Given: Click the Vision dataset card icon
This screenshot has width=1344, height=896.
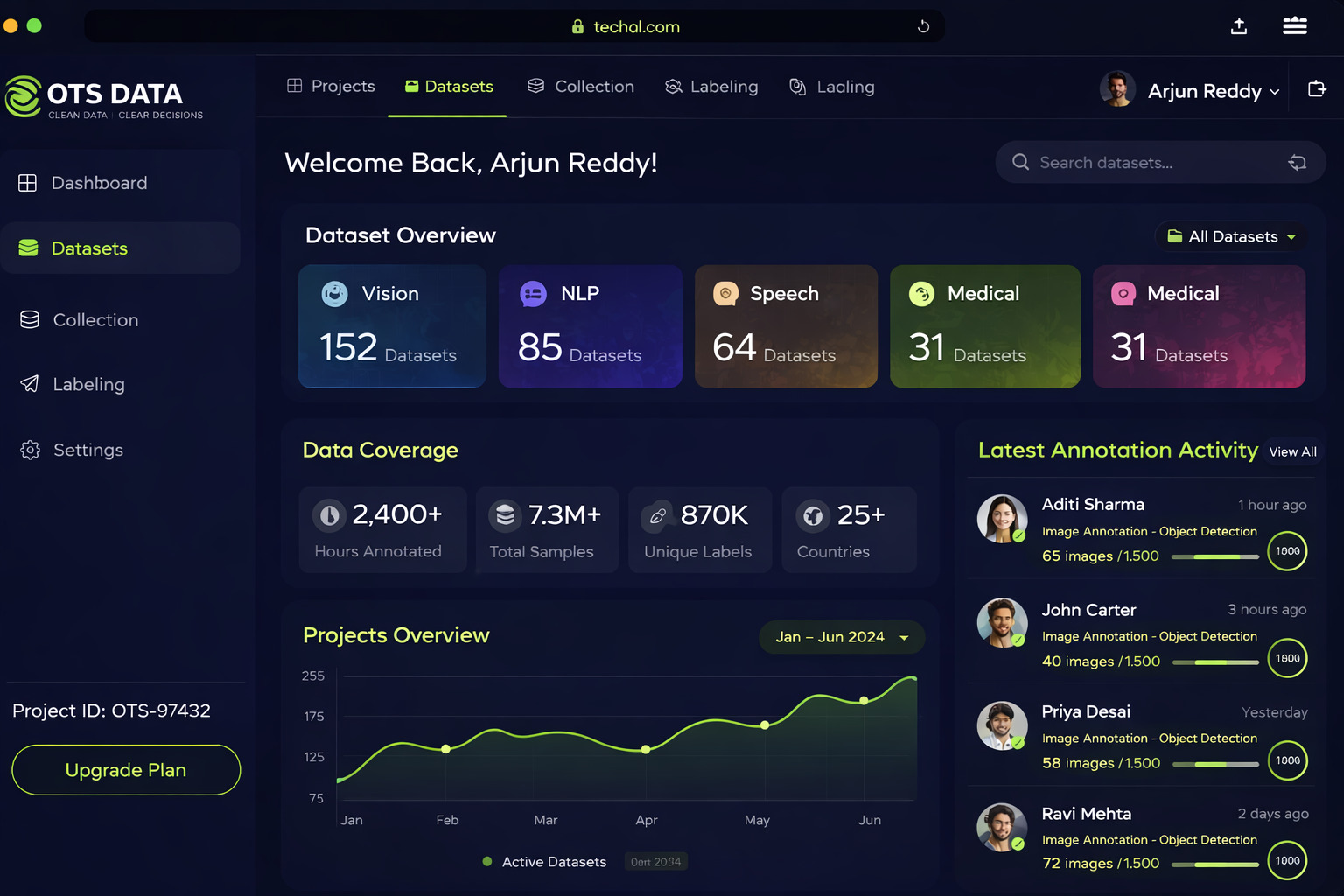Looking at the screenshot, I should pos(334,294).
